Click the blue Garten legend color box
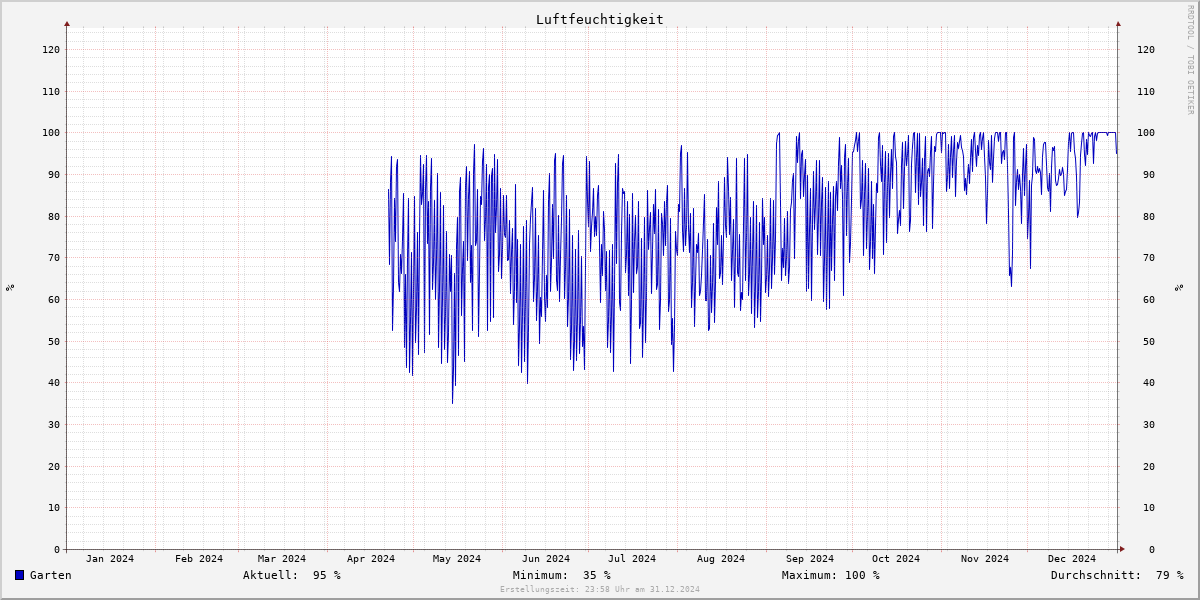This screenshot has width=1200, height=600. click(x=19, y=575)
